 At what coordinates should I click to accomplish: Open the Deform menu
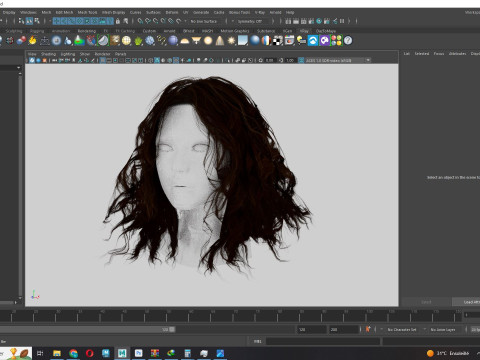click(172, 12)
